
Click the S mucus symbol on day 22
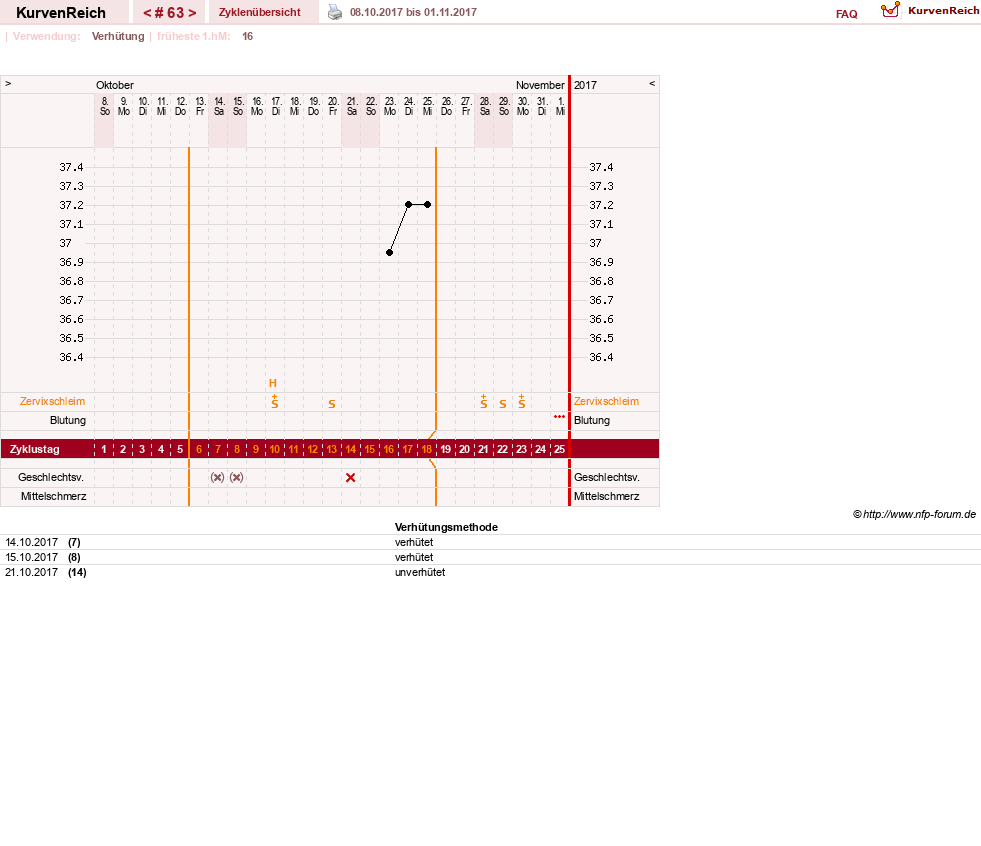tap(502, 404)
